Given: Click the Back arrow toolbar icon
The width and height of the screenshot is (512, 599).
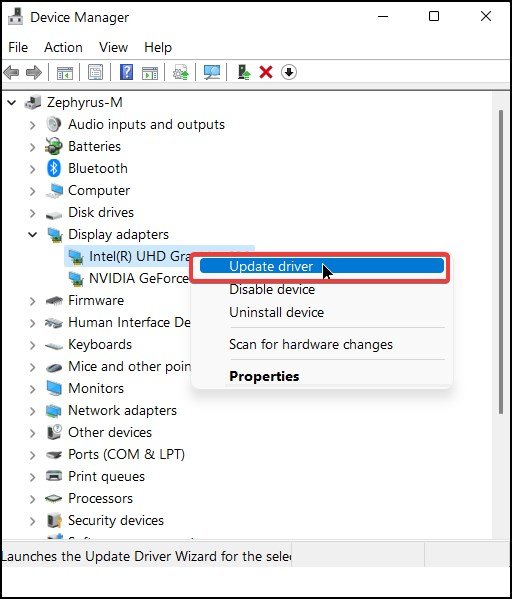Looking at the screenshot, I should 11,72.
